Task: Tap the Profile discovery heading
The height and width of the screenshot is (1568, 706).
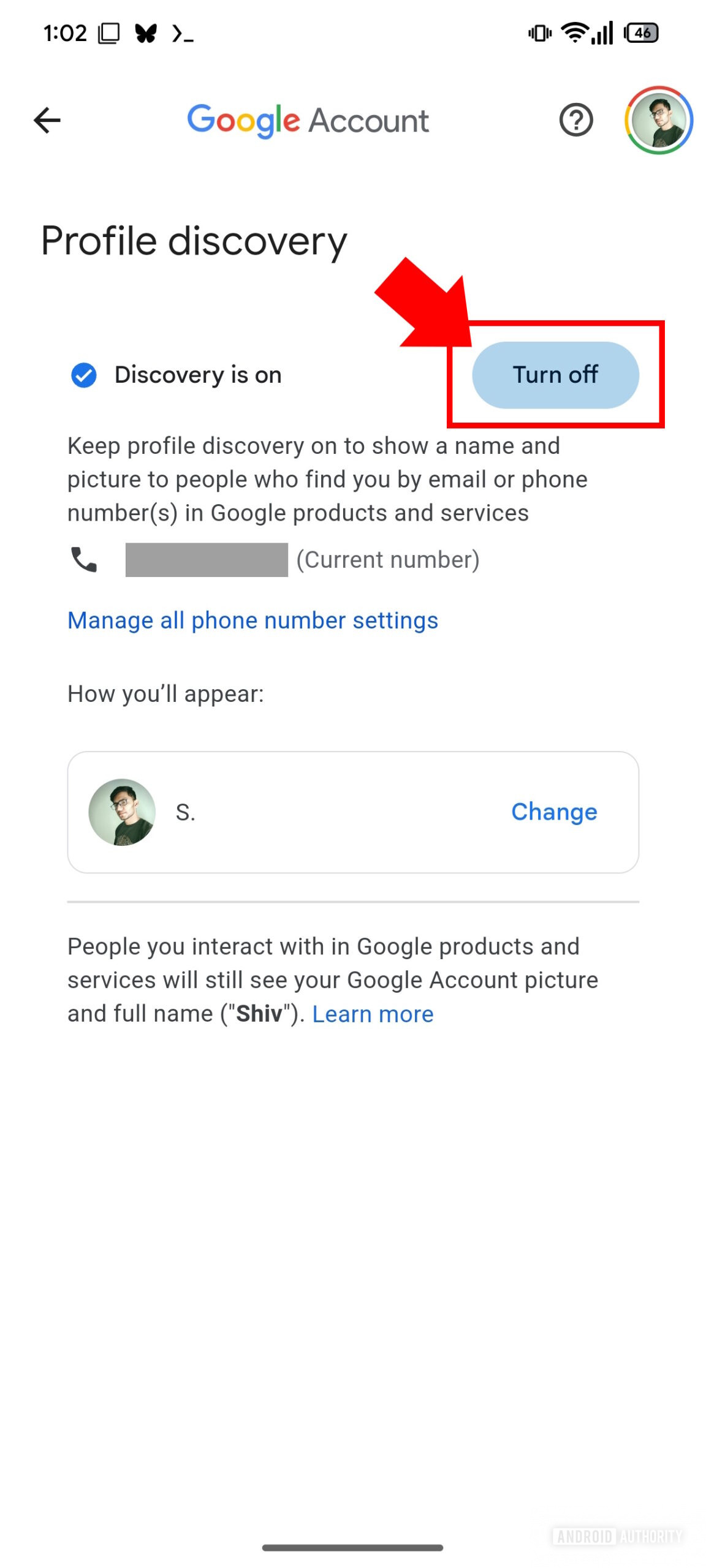Action: click(194, 241)
